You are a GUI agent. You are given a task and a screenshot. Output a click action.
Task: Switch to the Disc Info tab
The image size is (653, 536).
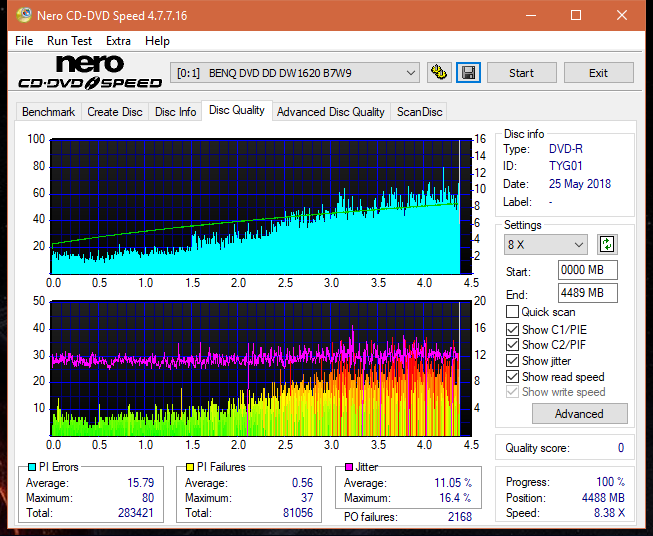click(175, 112)
